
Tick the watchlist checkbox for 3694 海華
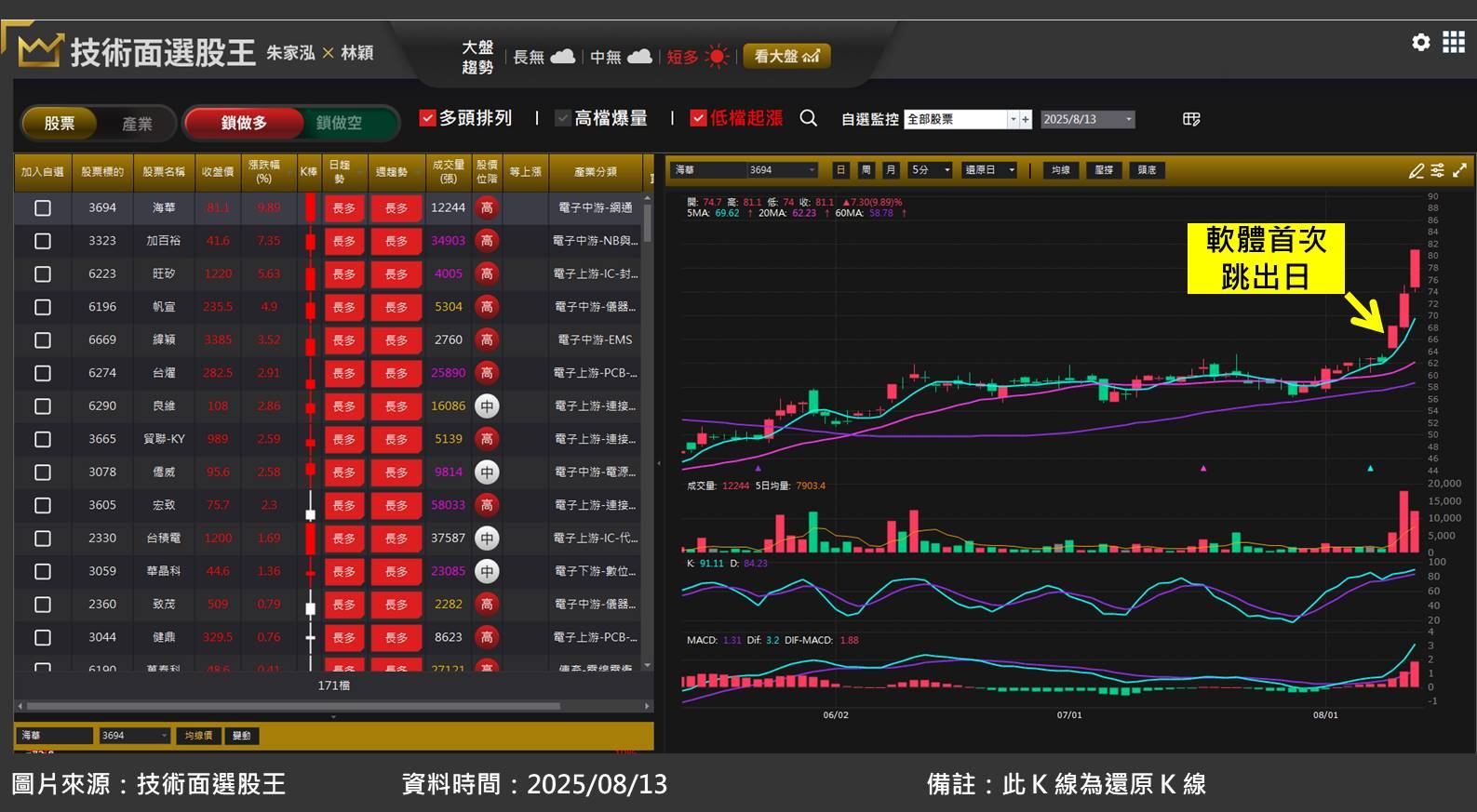(43, 208)
